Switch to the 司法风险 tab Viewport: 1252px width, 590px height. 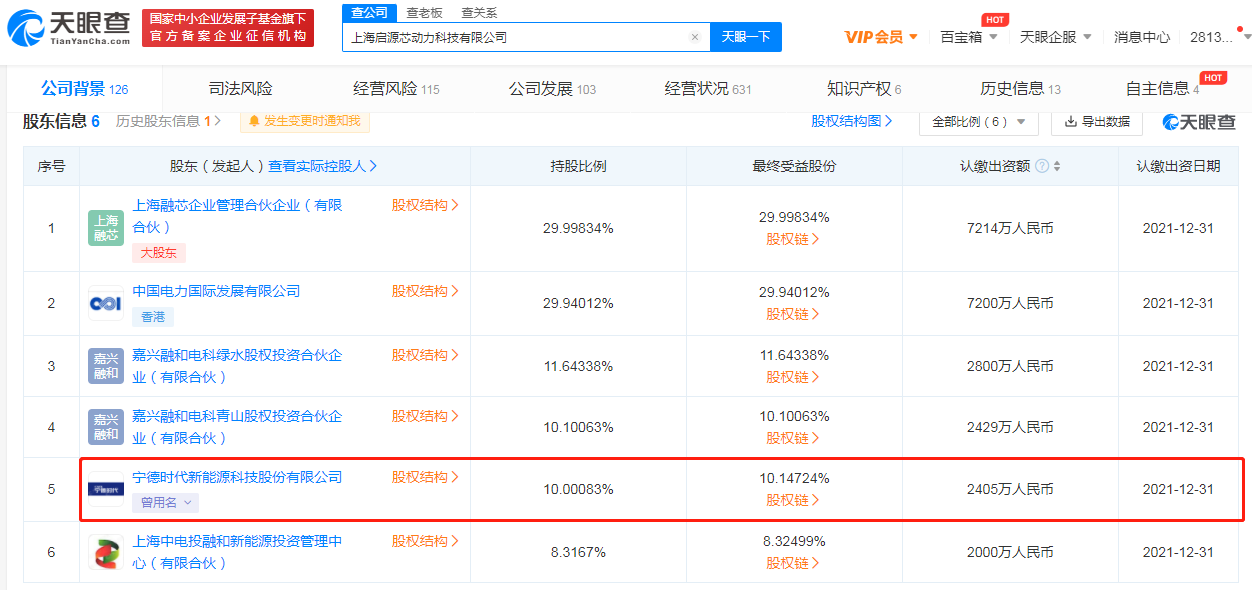(x=240, y=89)
